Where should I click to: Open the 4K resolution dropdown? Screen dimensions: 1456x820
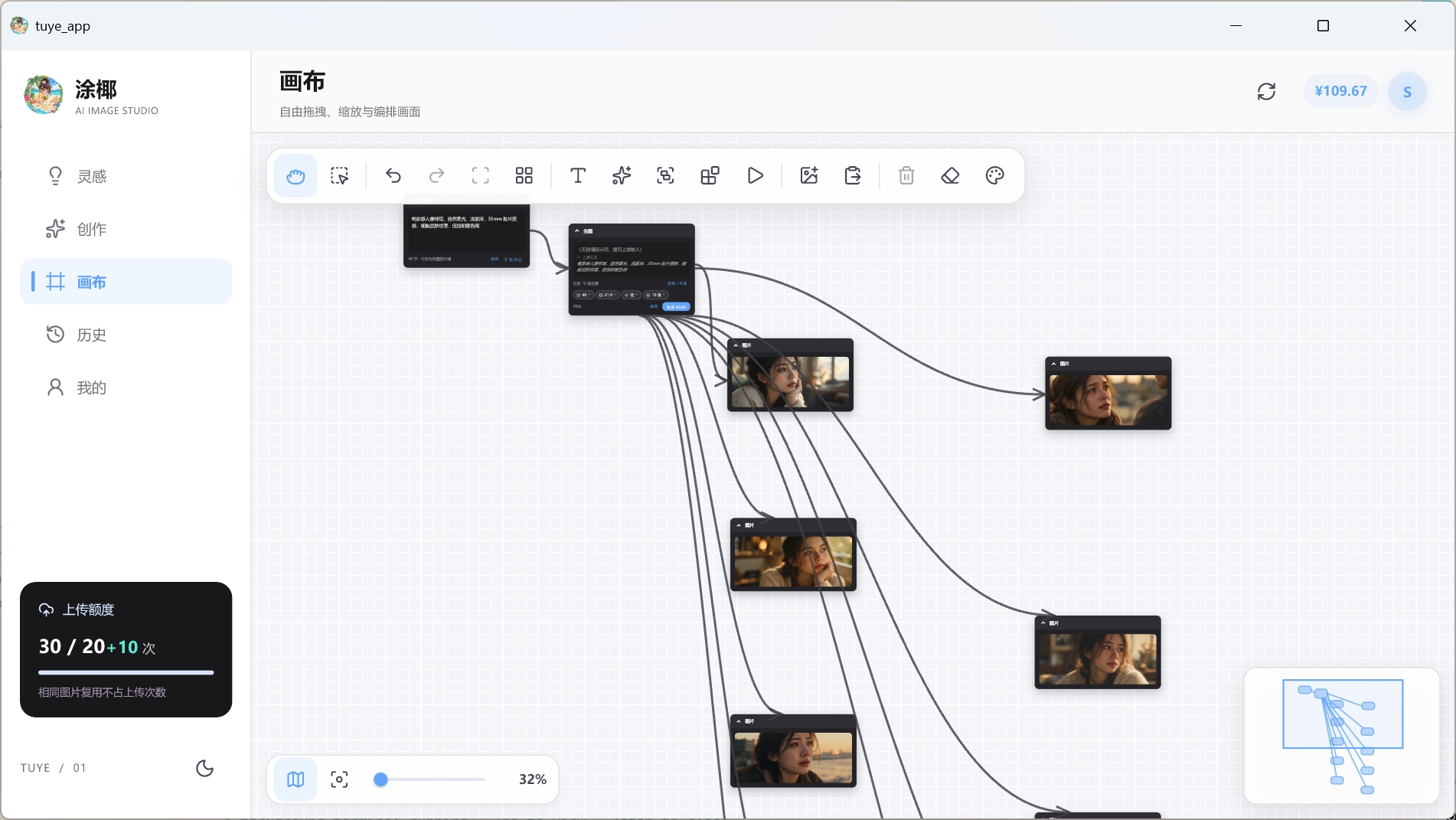tap(583, 295)
